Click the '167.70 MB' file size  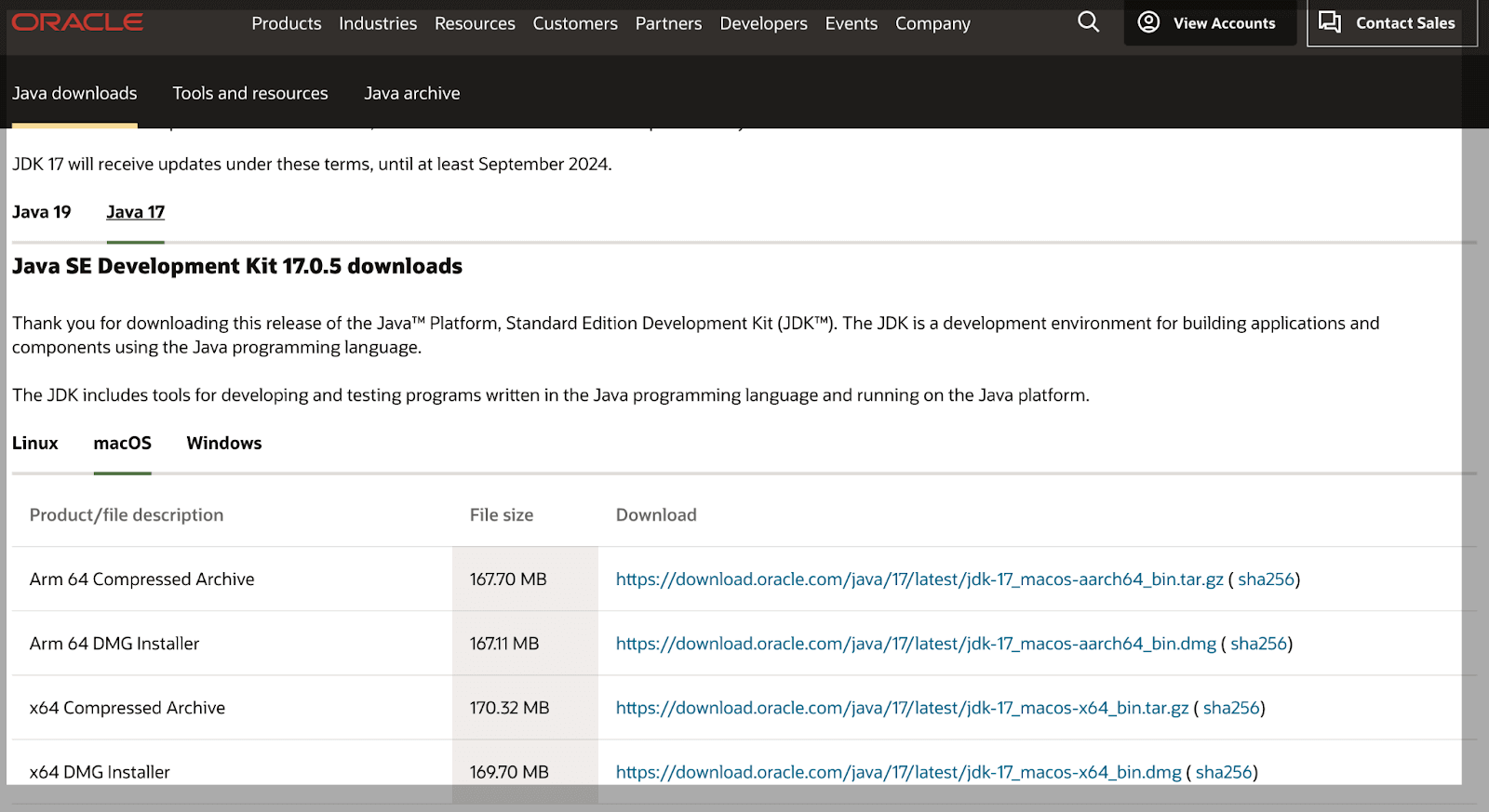coord(508,579)
